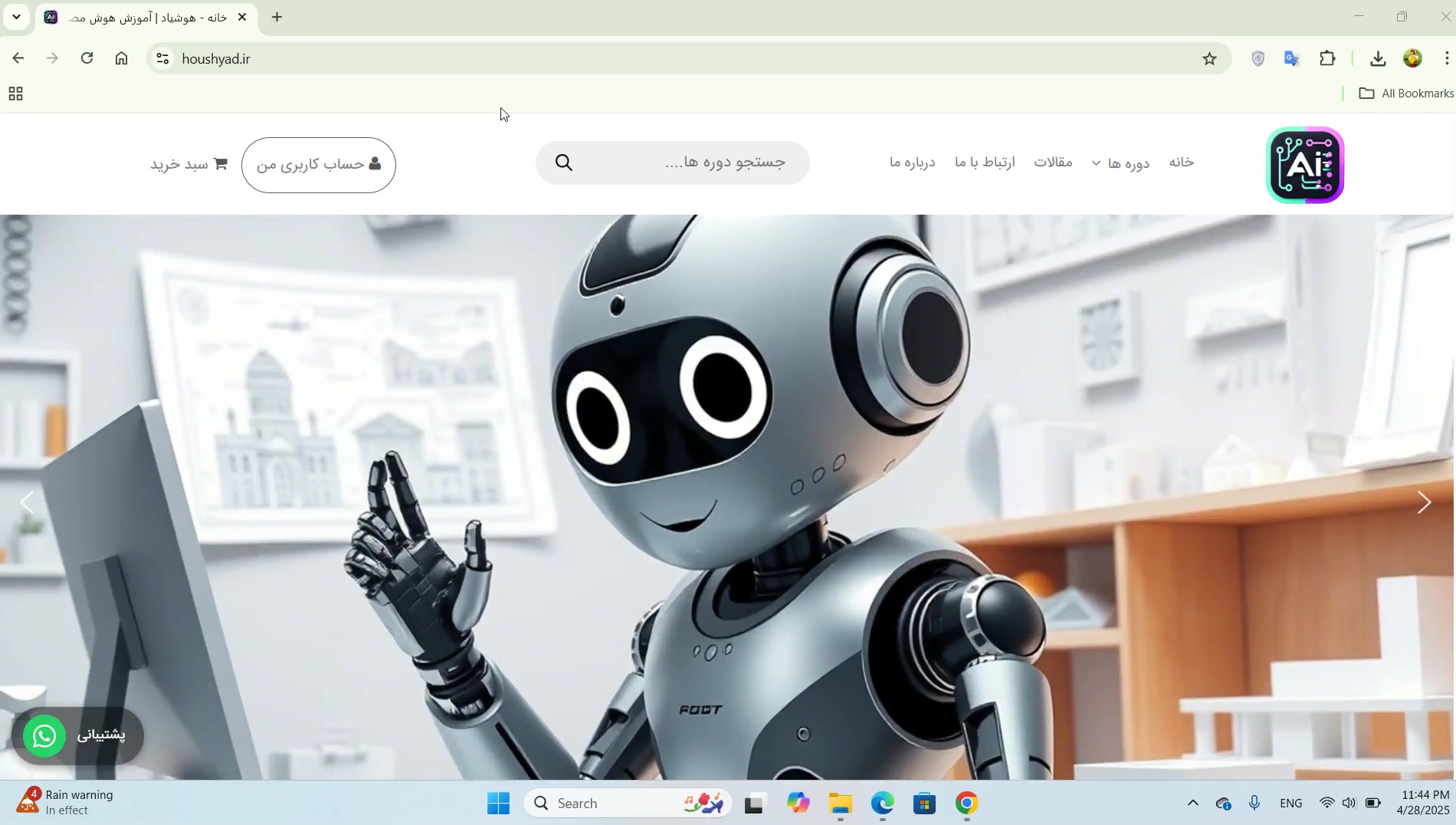The width and height of the screenshot is (1456, 825).
Task: Click the Houshyad AI logo
Action: 1305,165
